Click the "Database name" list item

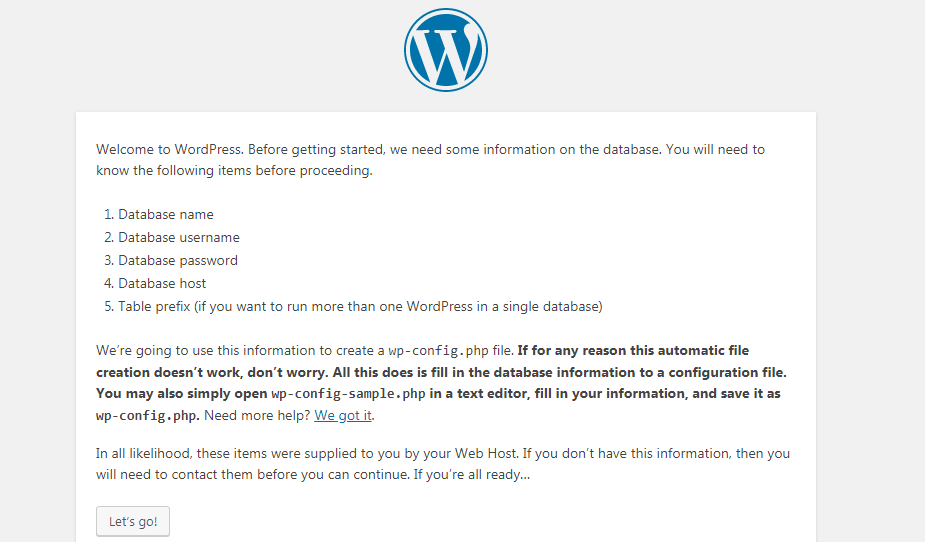click(x=165, y=214)
